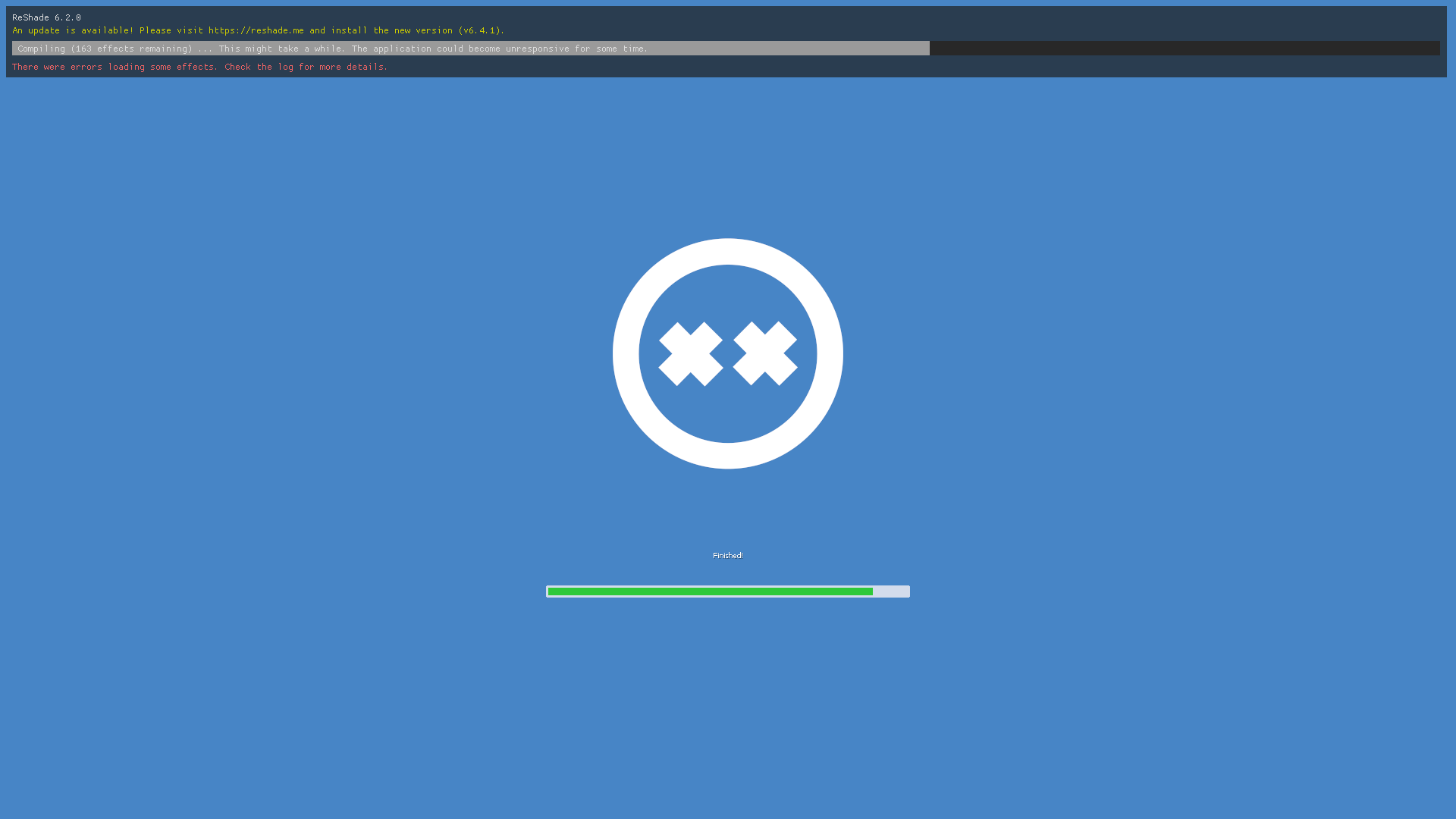Viewport: 1456px width, 819px height.
Task: Click the 'Finished!' status label
Action: [x=727, y=556]
